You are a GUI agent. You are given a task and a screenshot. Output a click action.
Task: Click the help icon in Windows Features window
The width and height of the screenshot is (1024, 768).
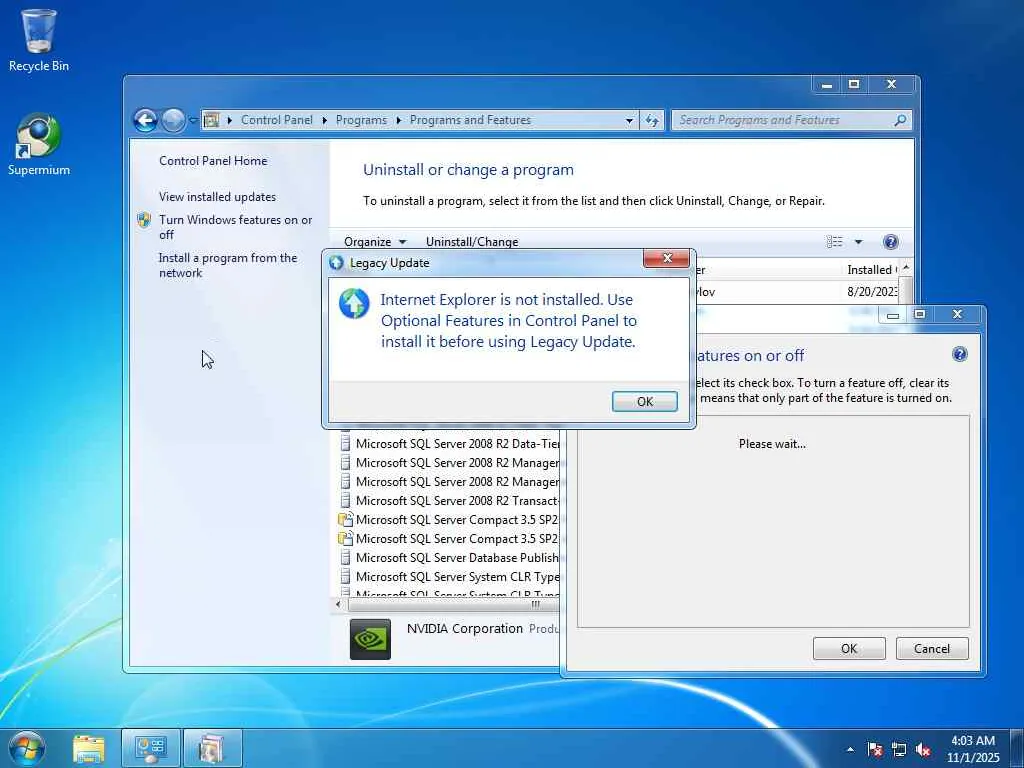959,355
